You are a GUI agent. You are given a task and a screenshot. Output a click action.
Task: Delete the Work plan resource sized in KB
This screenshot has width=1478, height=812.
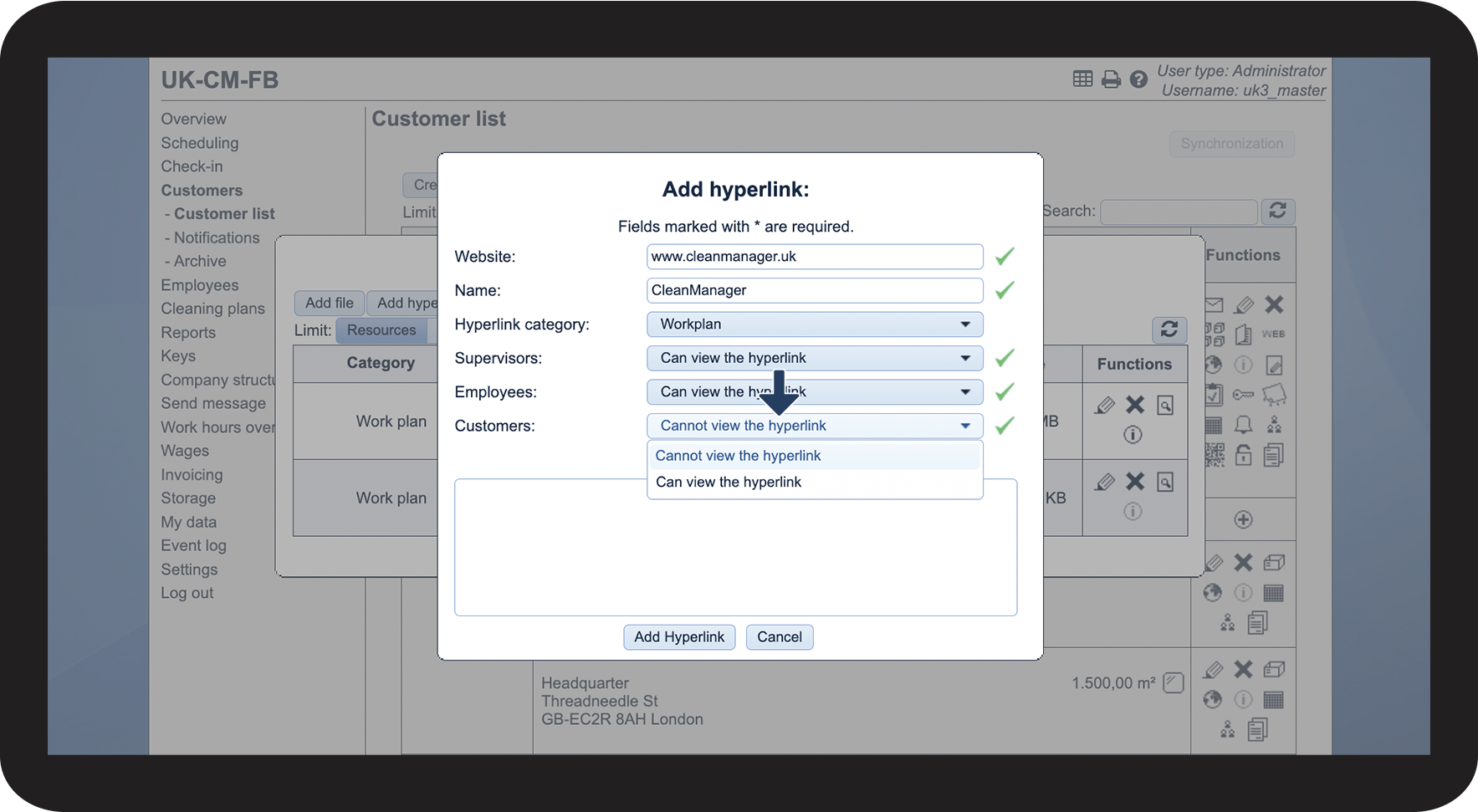pos(1134,481)
